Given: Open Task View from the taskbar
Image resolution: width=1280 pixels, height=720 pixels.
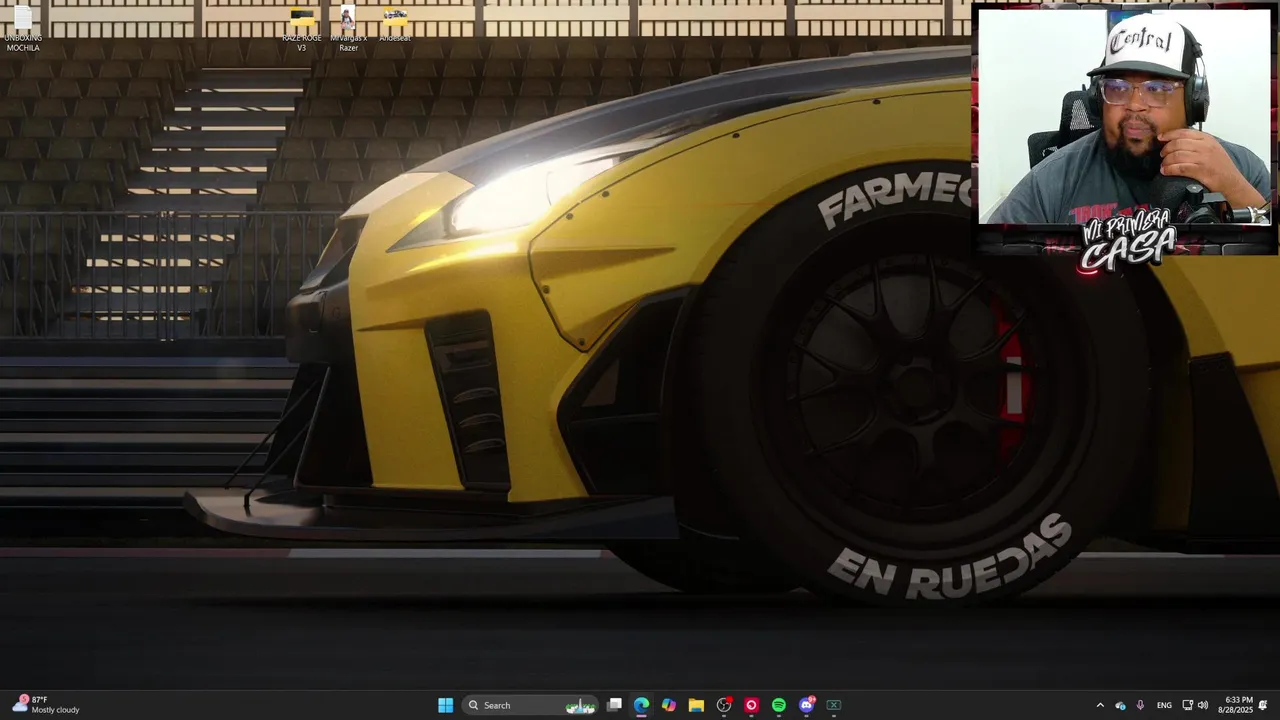Looking at the screenshot, I should point(614,705).
